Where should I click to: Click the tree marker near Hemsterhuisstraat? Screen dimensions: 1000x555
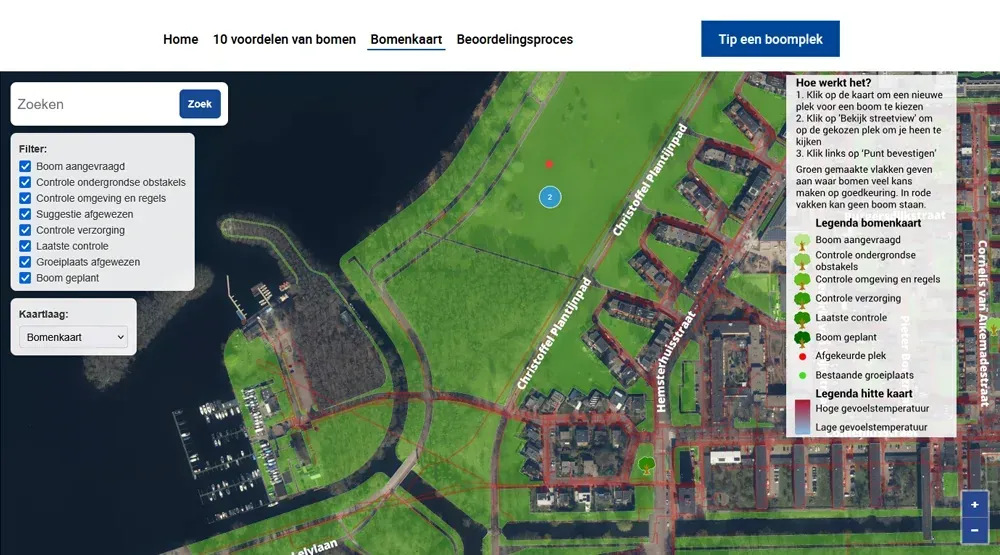[647, 465]
